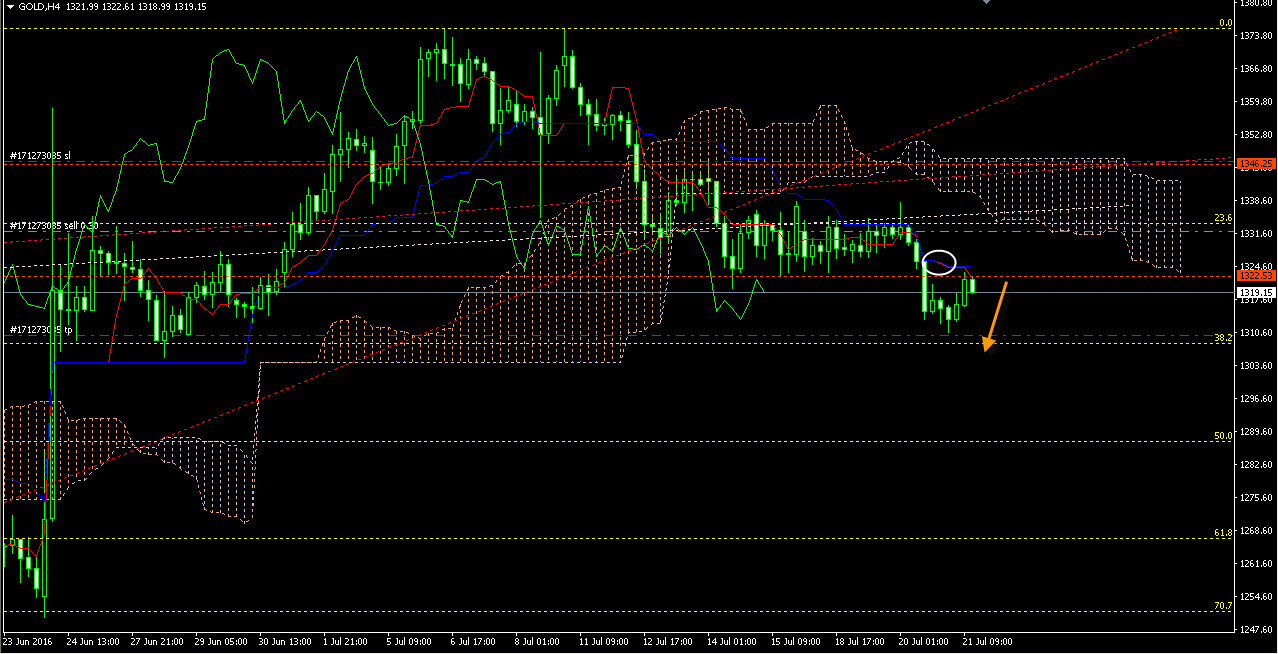Click the 23 Jun 2016 date label

point(27,641)
